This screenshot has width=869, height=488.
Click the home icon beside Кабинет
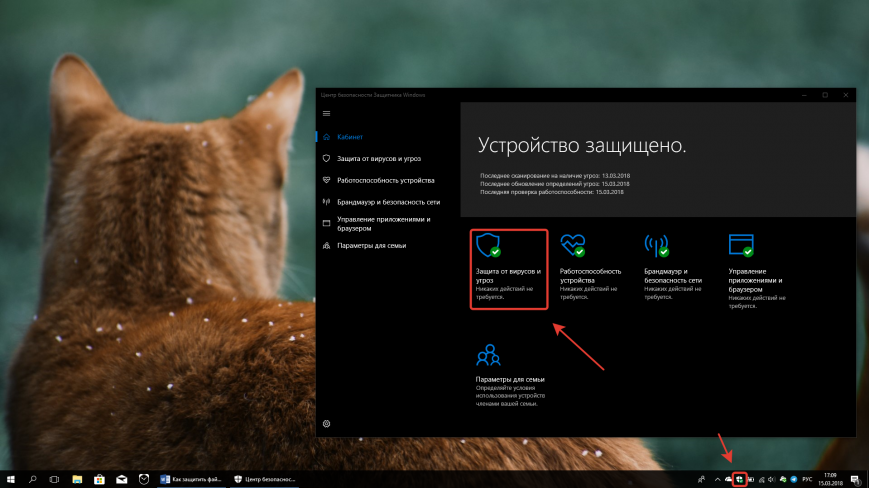(x=326, y=137)
